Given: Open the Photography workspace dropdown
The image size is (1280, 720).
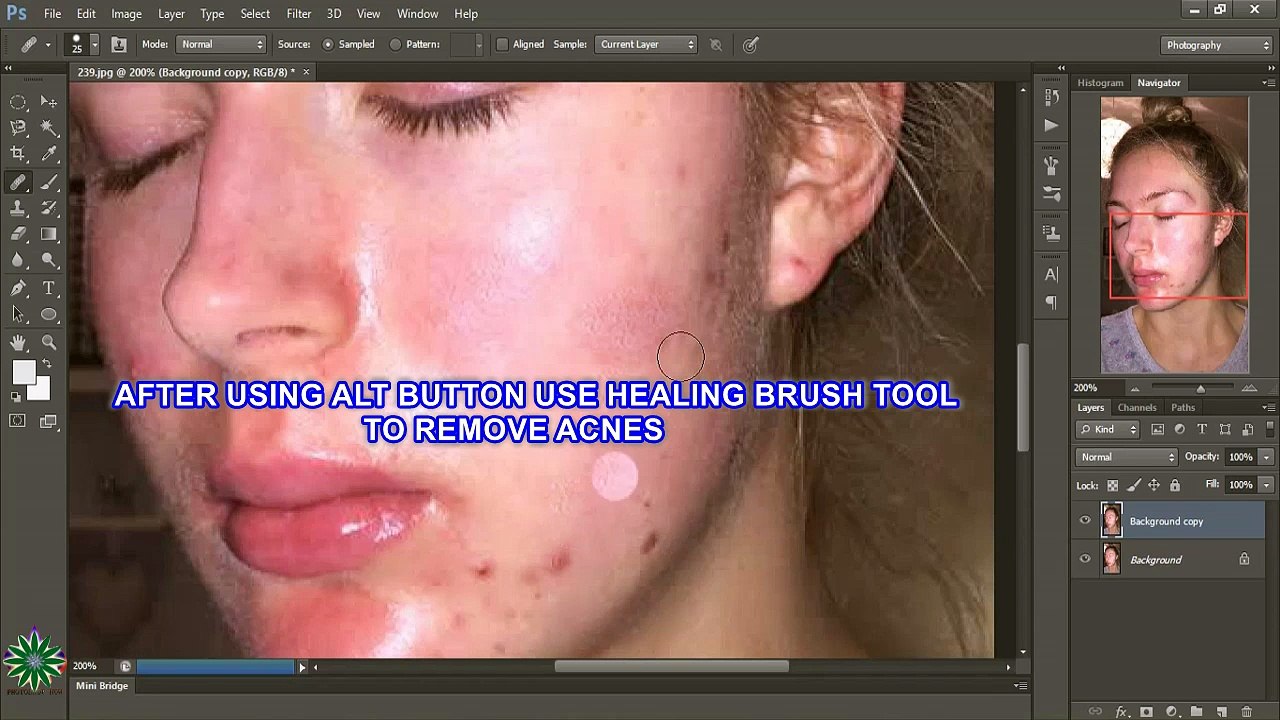Looking at the screenshot, I should pos(1217,45).
